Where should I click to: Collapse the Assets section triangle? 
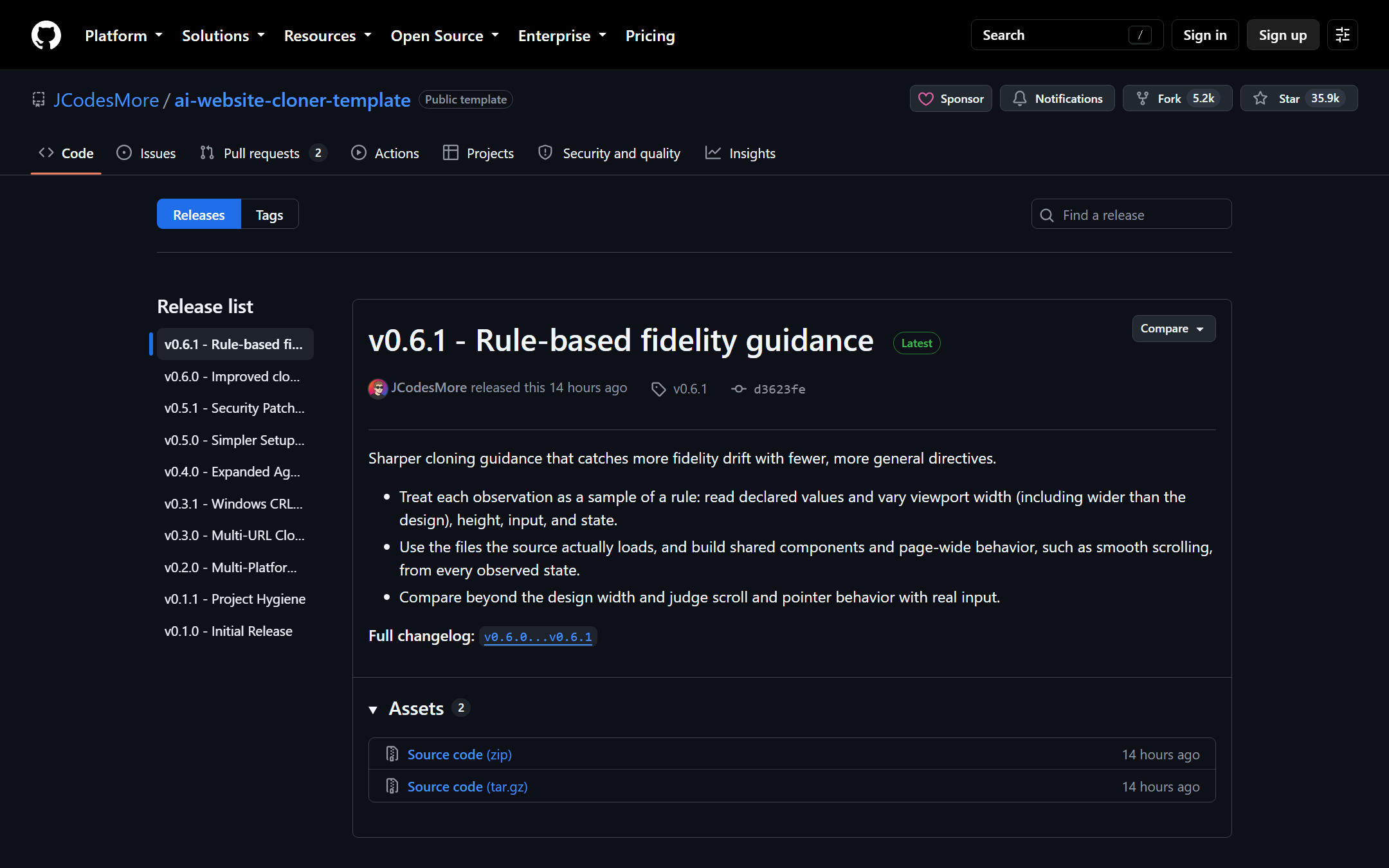point(373,709)
